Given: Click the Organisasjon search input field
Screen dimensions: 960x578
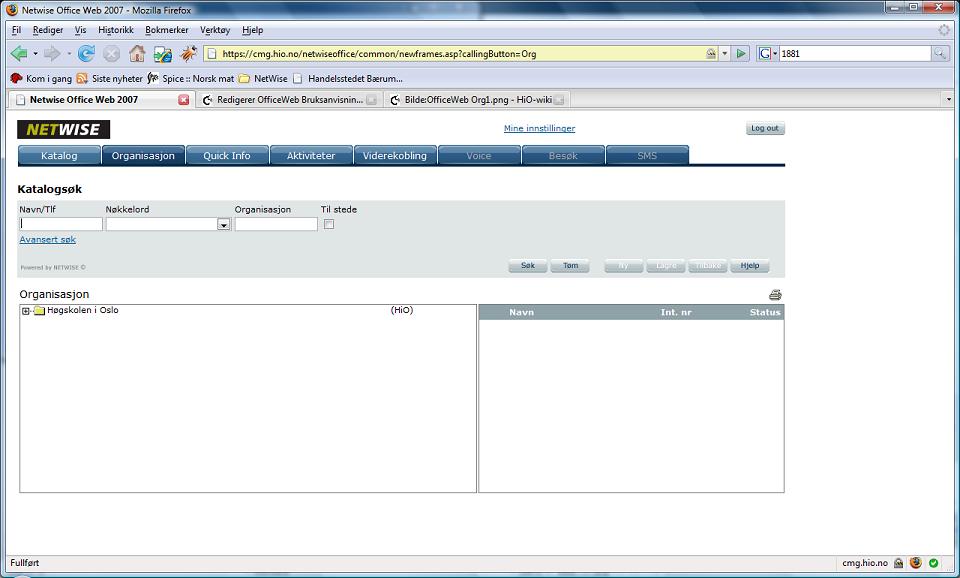Looking at the screenshot, I should (x=276, y=224).
